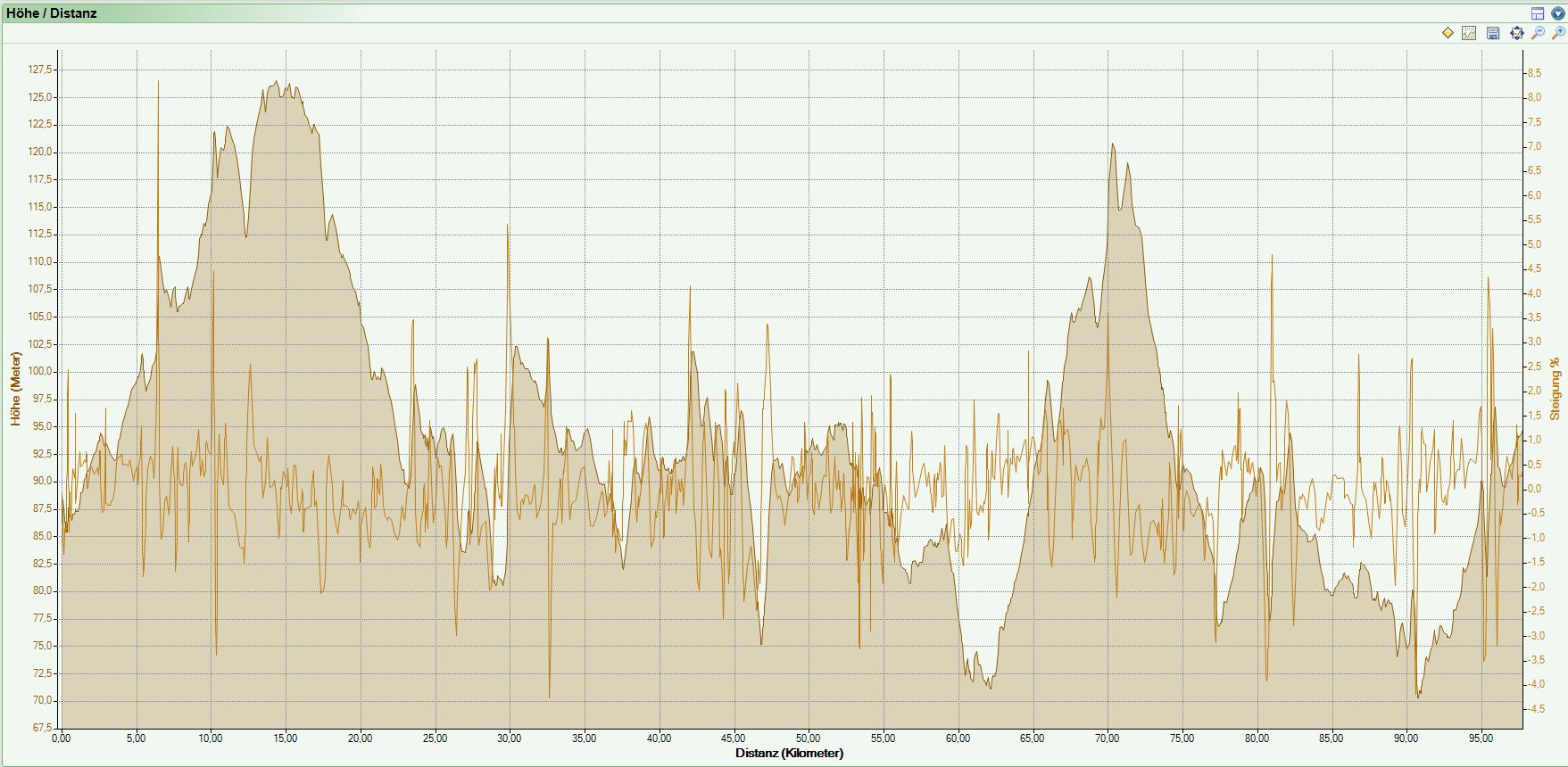Click the 127,5 elevation axis value

pyautogui.click(x=41, y=70)
